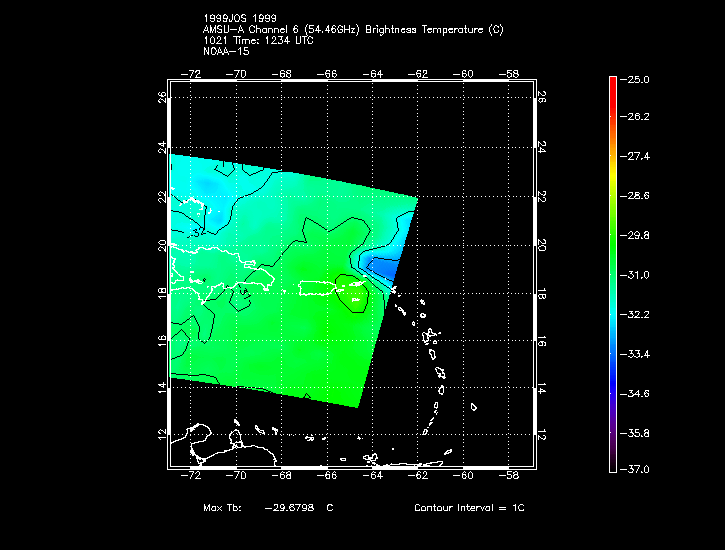725x550 pixels.
Task: Click the 'Contour Interval = 1C' text
Action: coord(469,508)
